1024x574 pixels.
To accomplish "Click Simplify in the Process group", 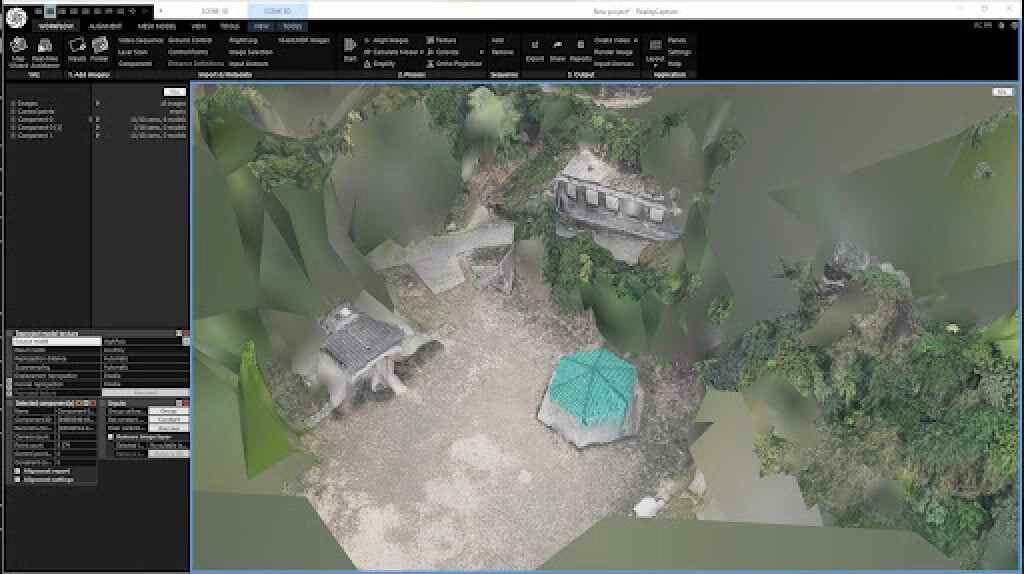I will click(x=379, y=64).
